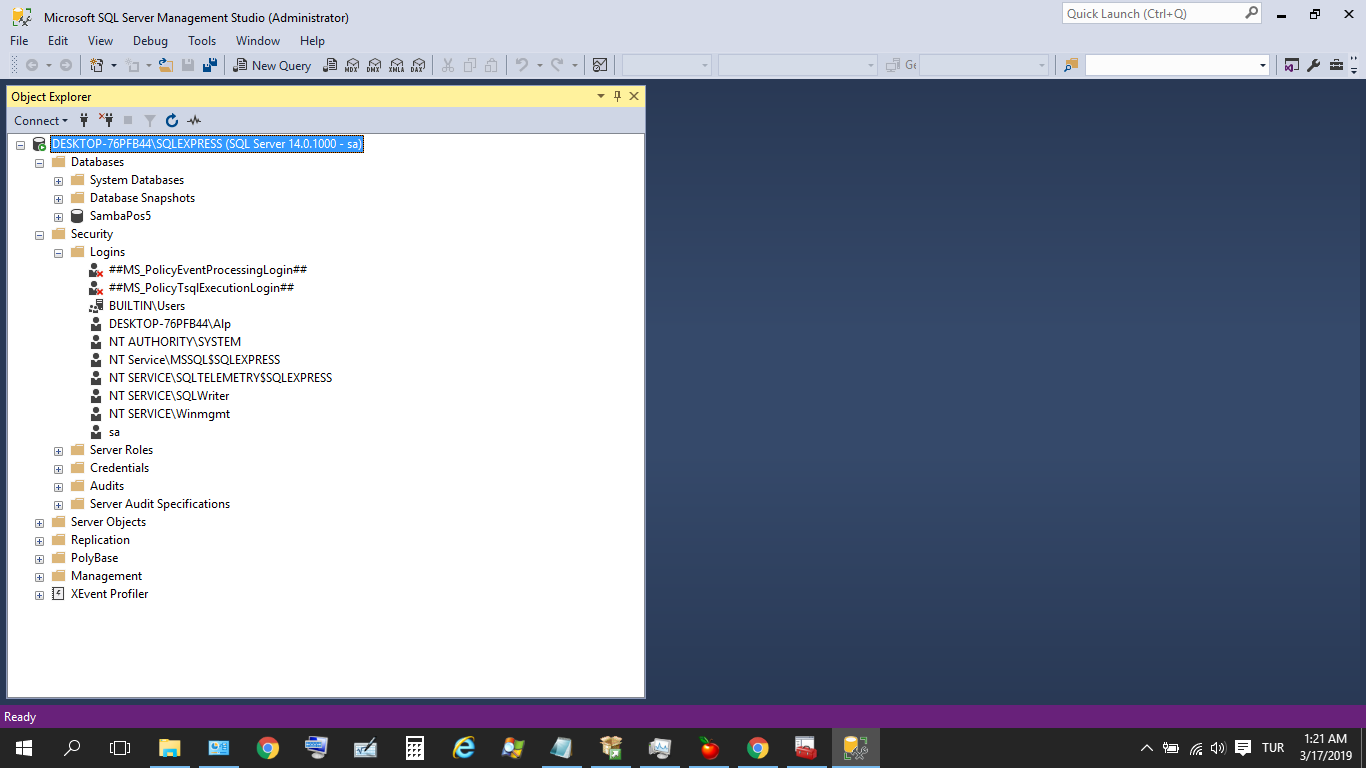Expand the XEvent Profiler node
The image size is (1366, 768).
tap(39, 595)
